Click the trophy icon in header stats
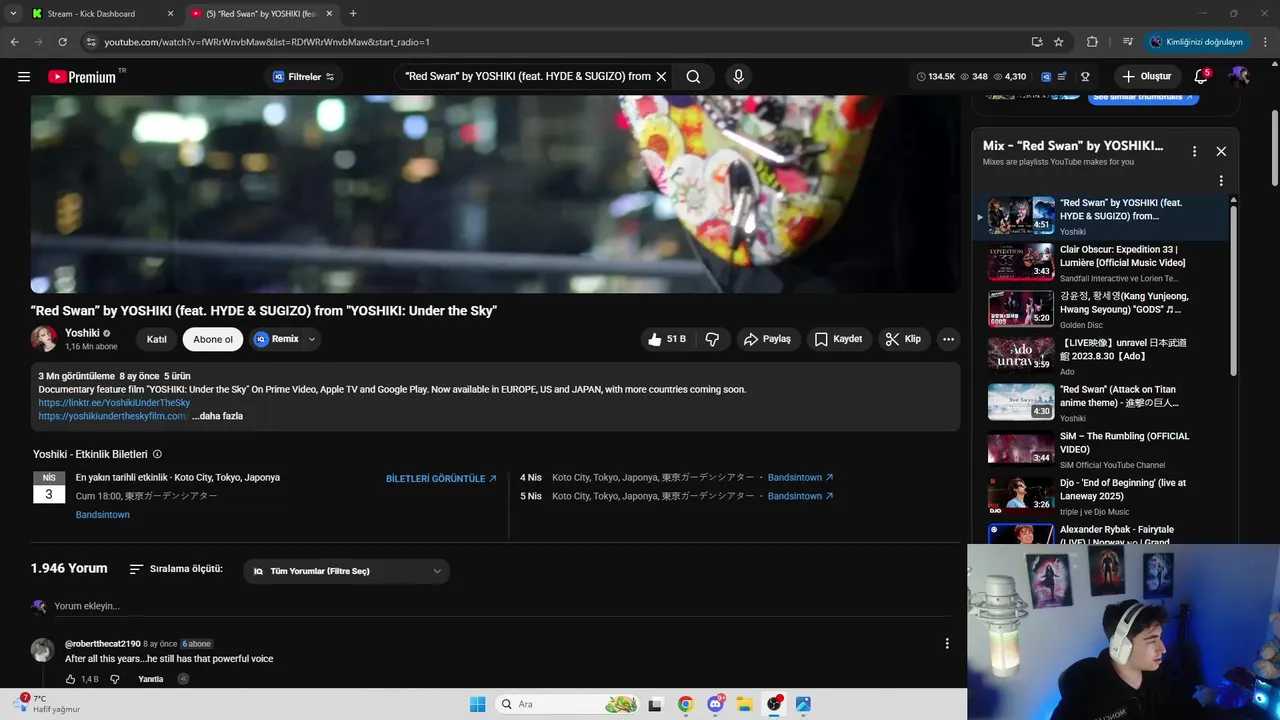This screenshot has width=1280, height=720. [x=1085, y=76]
